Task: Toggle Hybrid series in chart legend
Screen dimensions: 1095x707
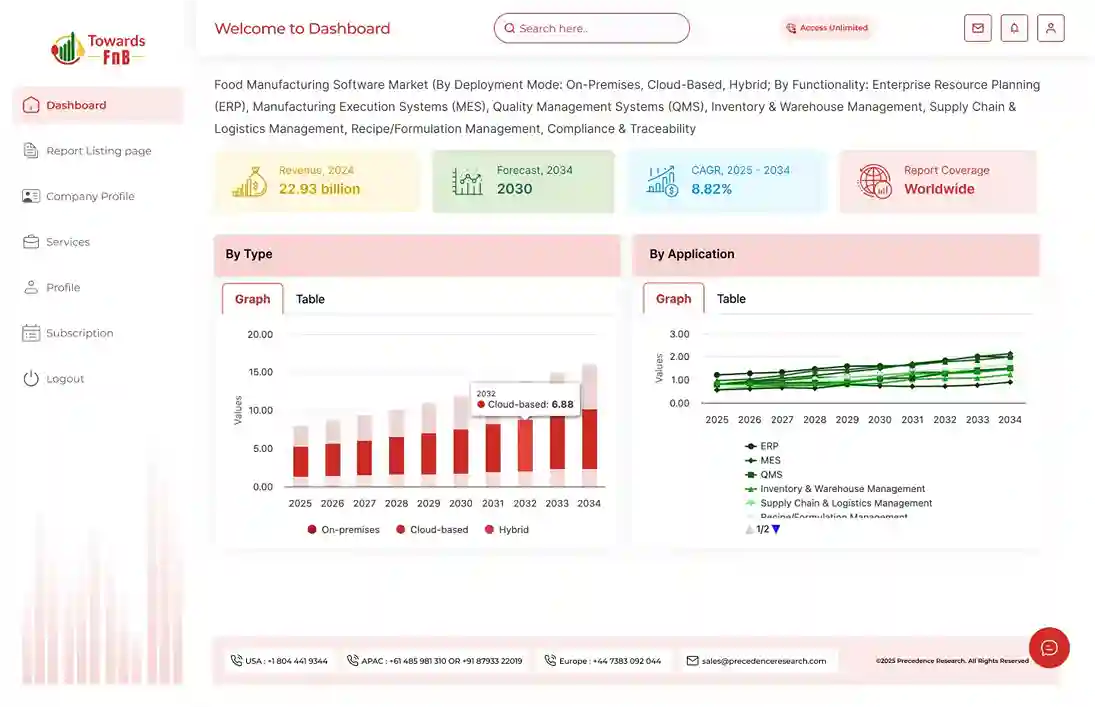Action: pyautogui.click(x=506, y=529)
